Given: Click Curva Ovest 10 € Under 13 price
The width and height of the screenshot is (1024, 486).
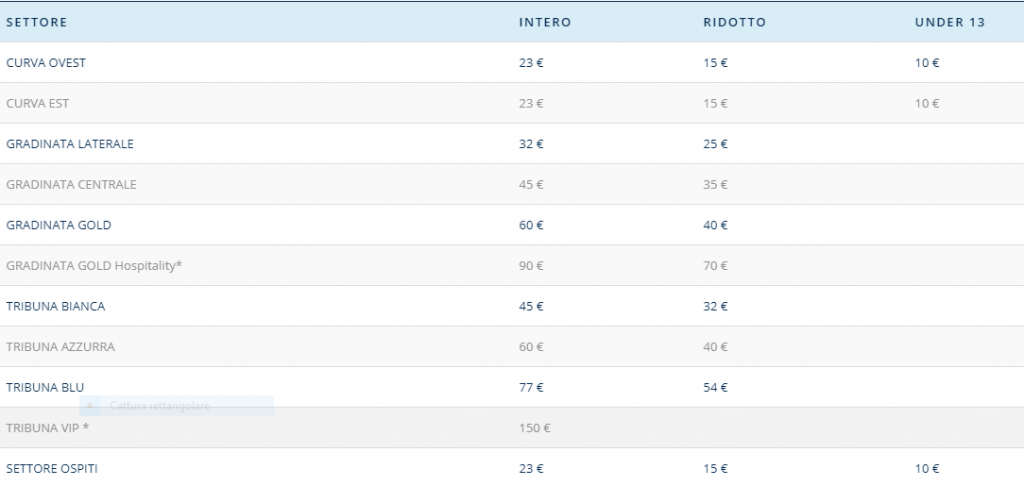Looking at the screenshot, I should [927, 63].
